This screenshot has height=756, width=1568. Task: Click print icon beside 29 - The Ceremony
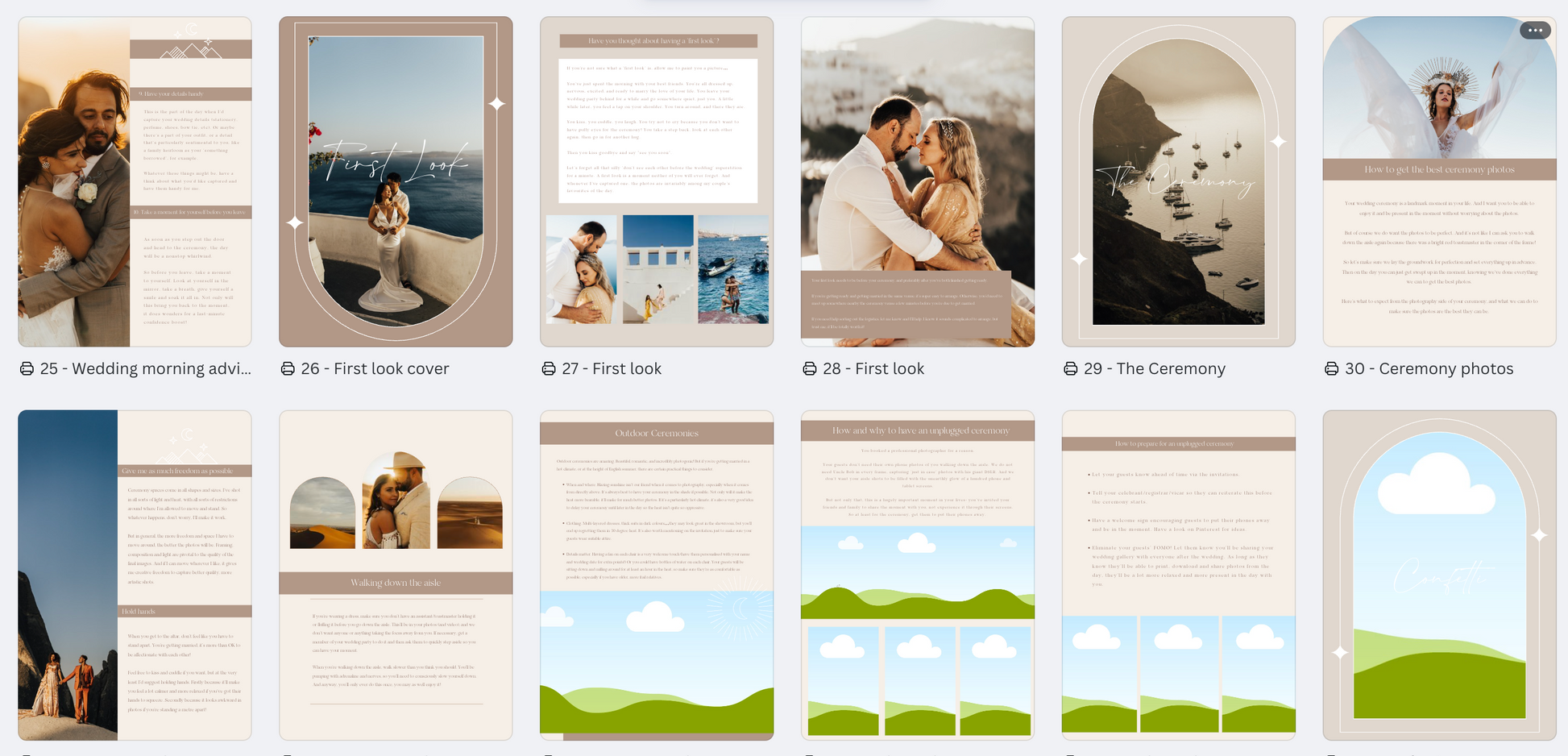(x=1071, y=368)
